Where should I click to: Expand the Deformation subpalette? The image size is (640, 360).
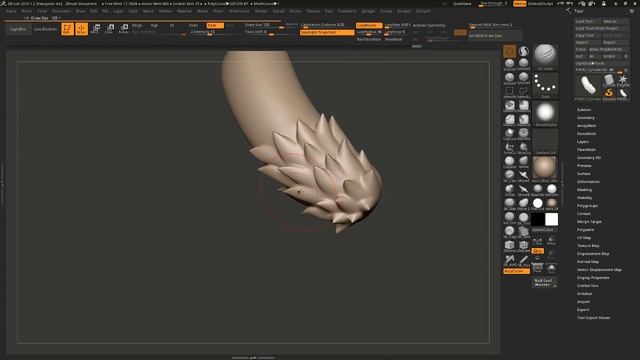pyautogui.click(x=588, y=182)
